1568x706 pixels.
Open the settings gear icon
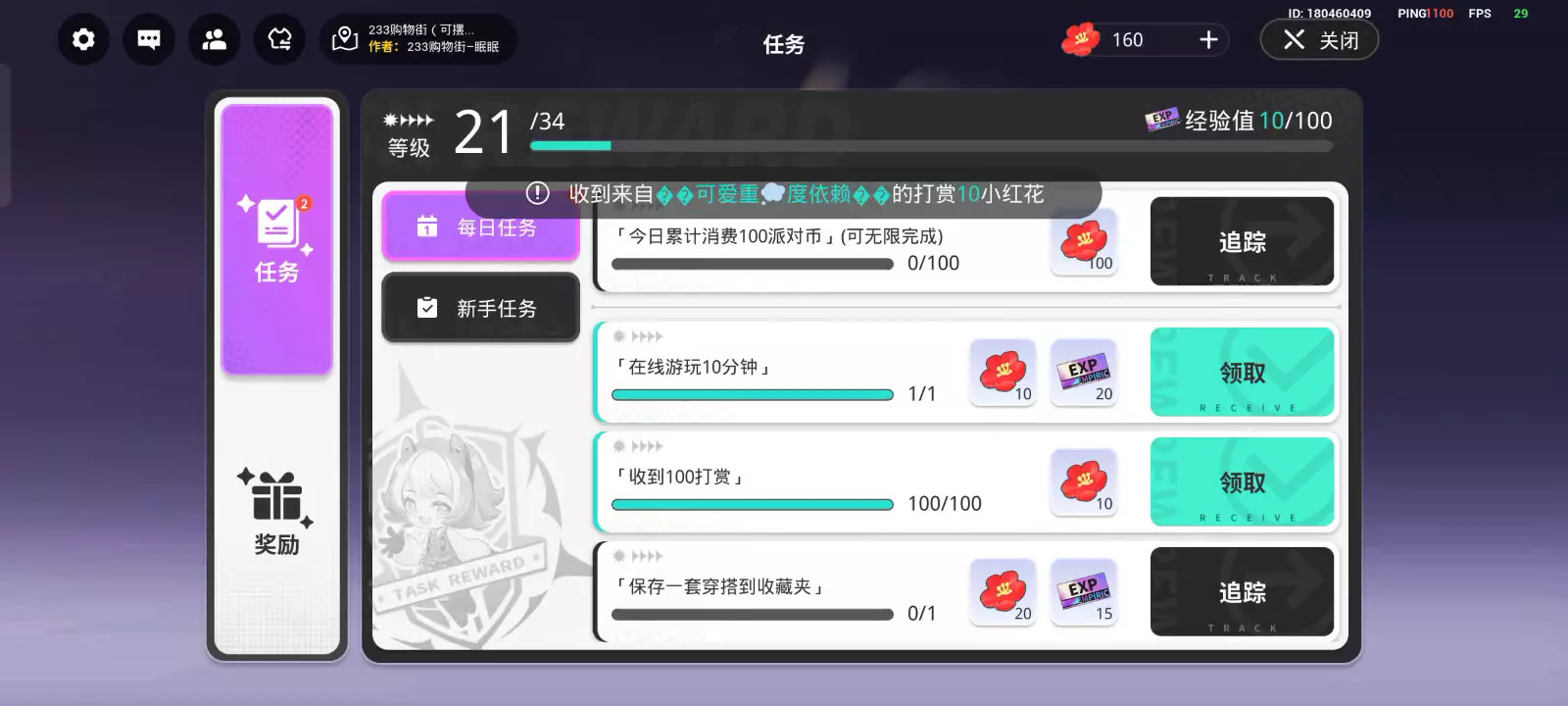(x=83, y=39)
